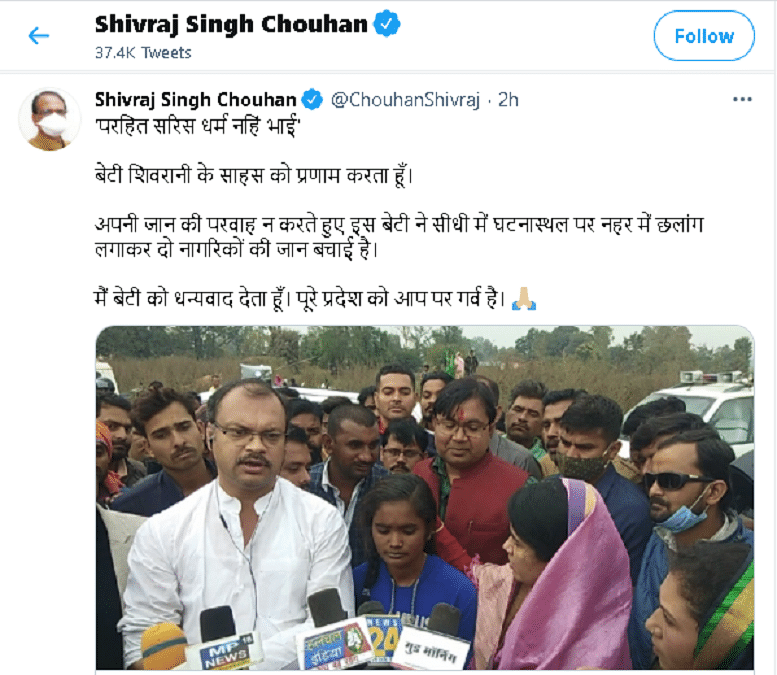Open the tweet's three-dot more menu
This screenshot has width=777, height=675.
coord(742,100)
